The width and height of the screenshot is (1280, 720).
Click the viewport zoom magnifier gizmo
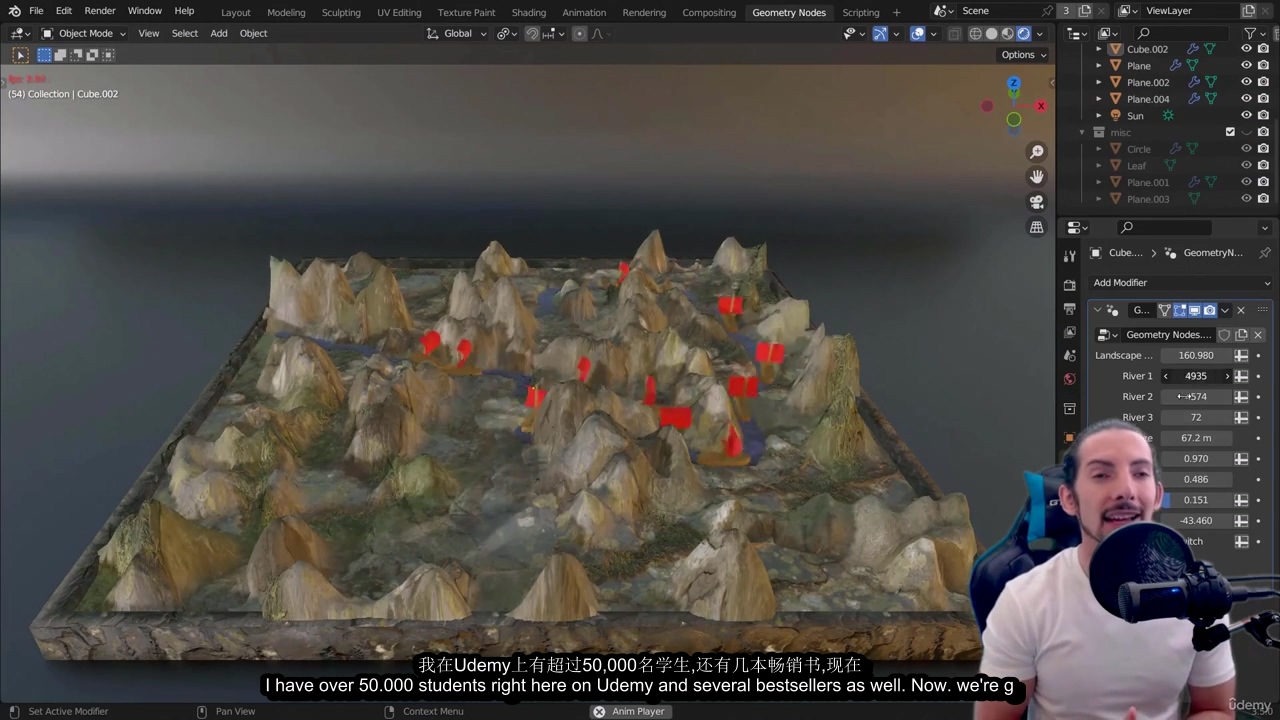(1037, 152)
